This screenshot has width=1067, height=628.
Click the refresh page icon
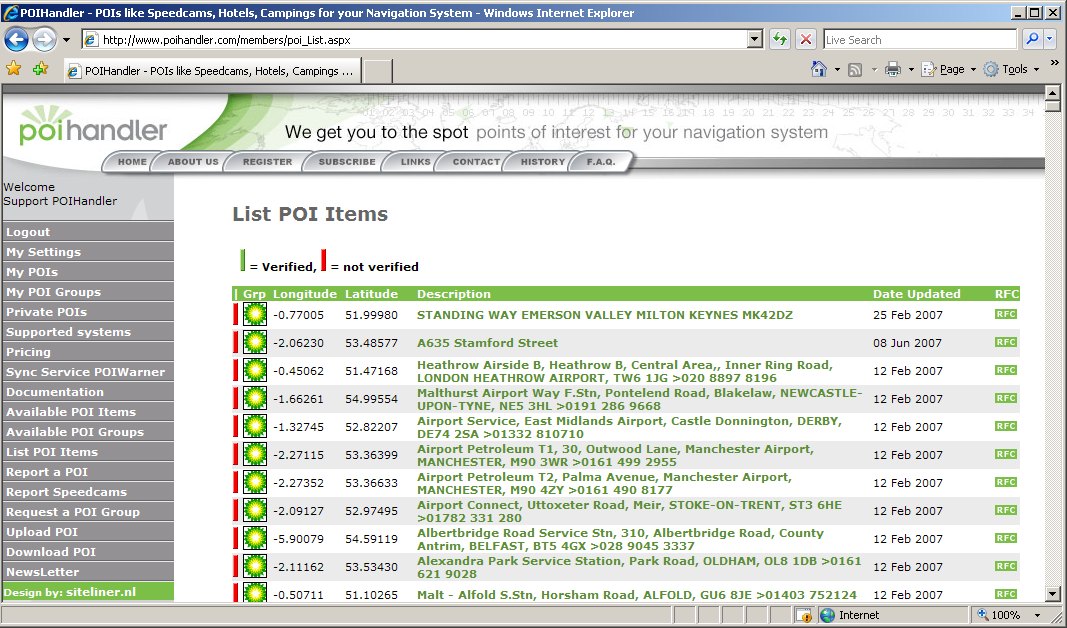(x=780, y=40)
